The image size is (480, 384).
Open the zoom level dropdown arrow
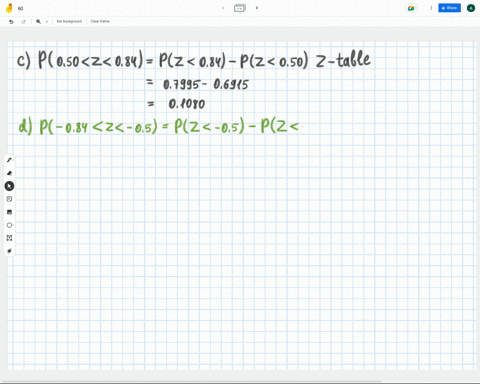(47, 22)
